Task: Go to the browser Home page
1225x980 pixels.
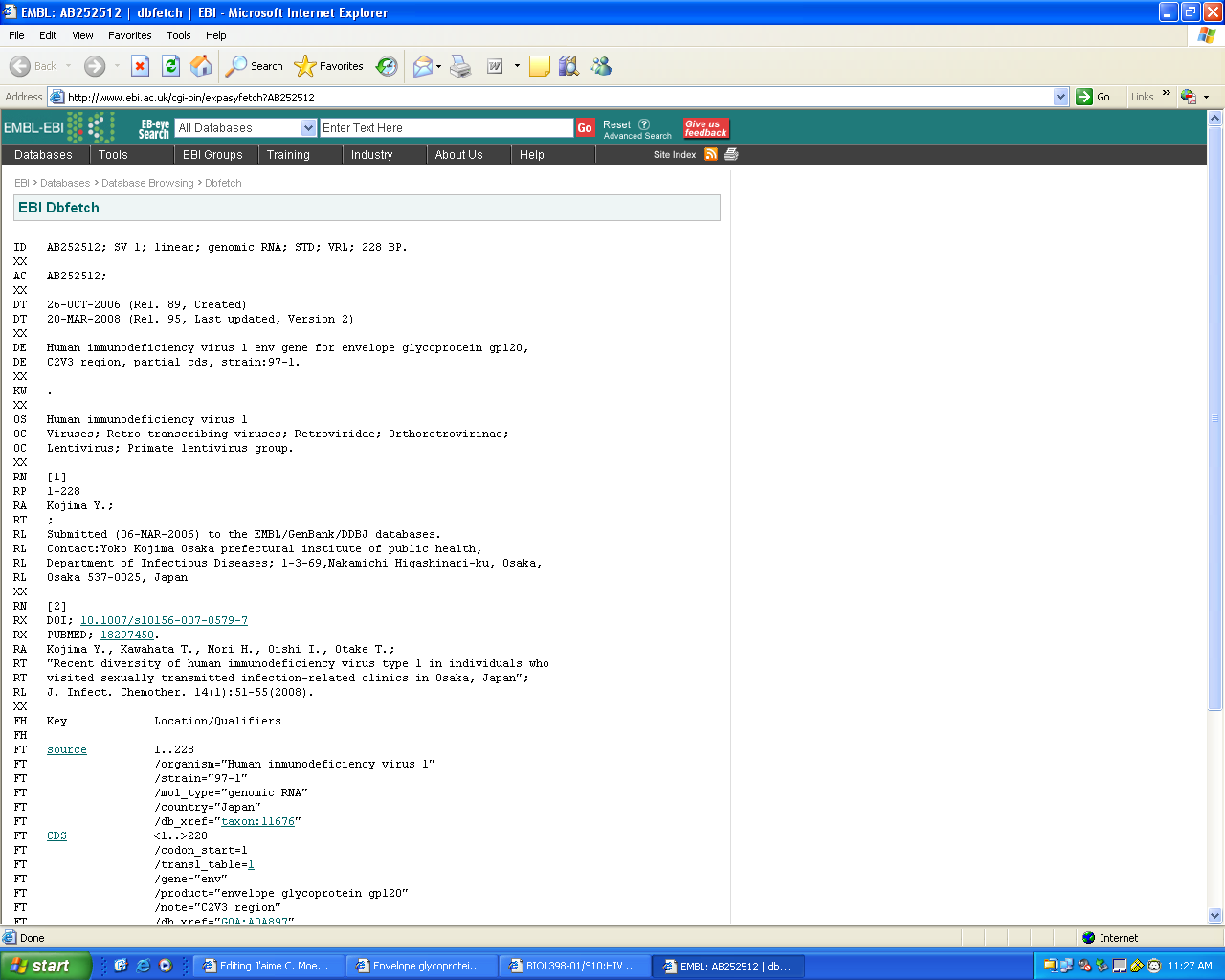Action: (201, 66)
